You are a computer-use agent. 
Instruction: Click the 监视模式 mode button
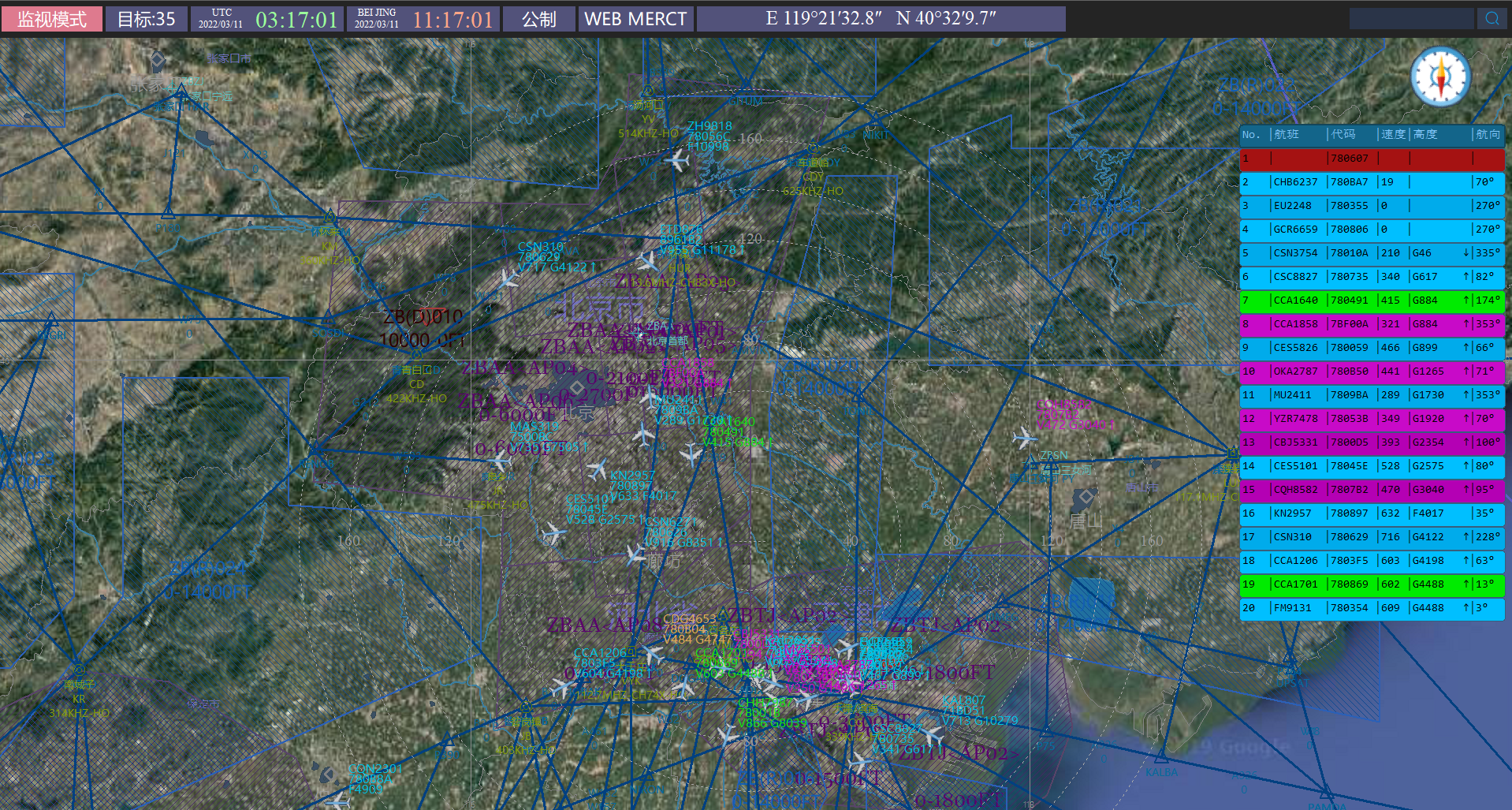click(52, 19)
